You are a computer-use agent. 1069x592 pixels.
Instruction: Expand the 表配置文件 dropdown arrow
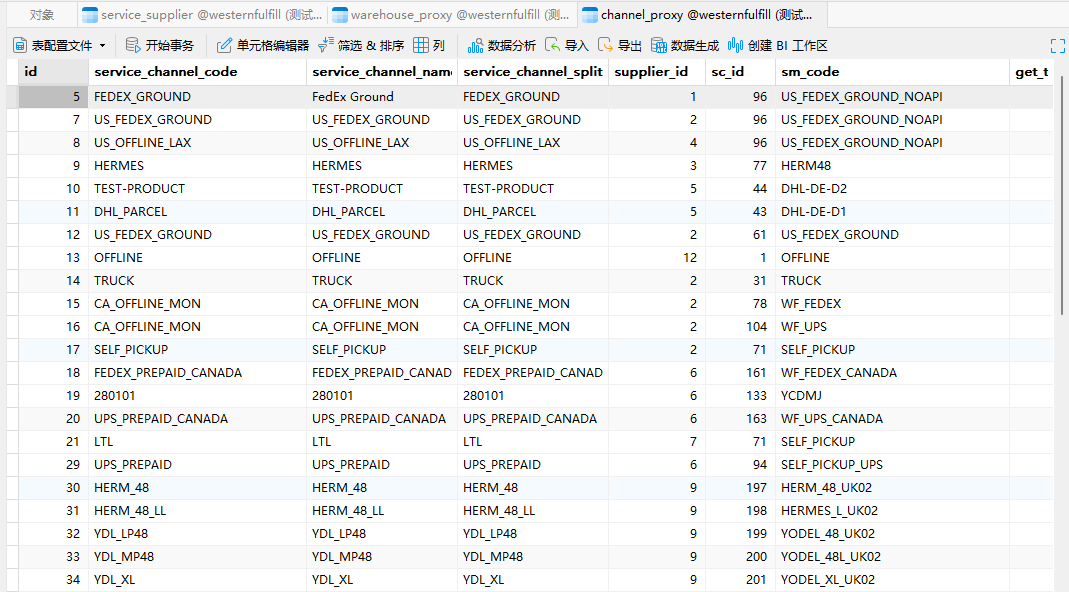(x=102, y=46)
